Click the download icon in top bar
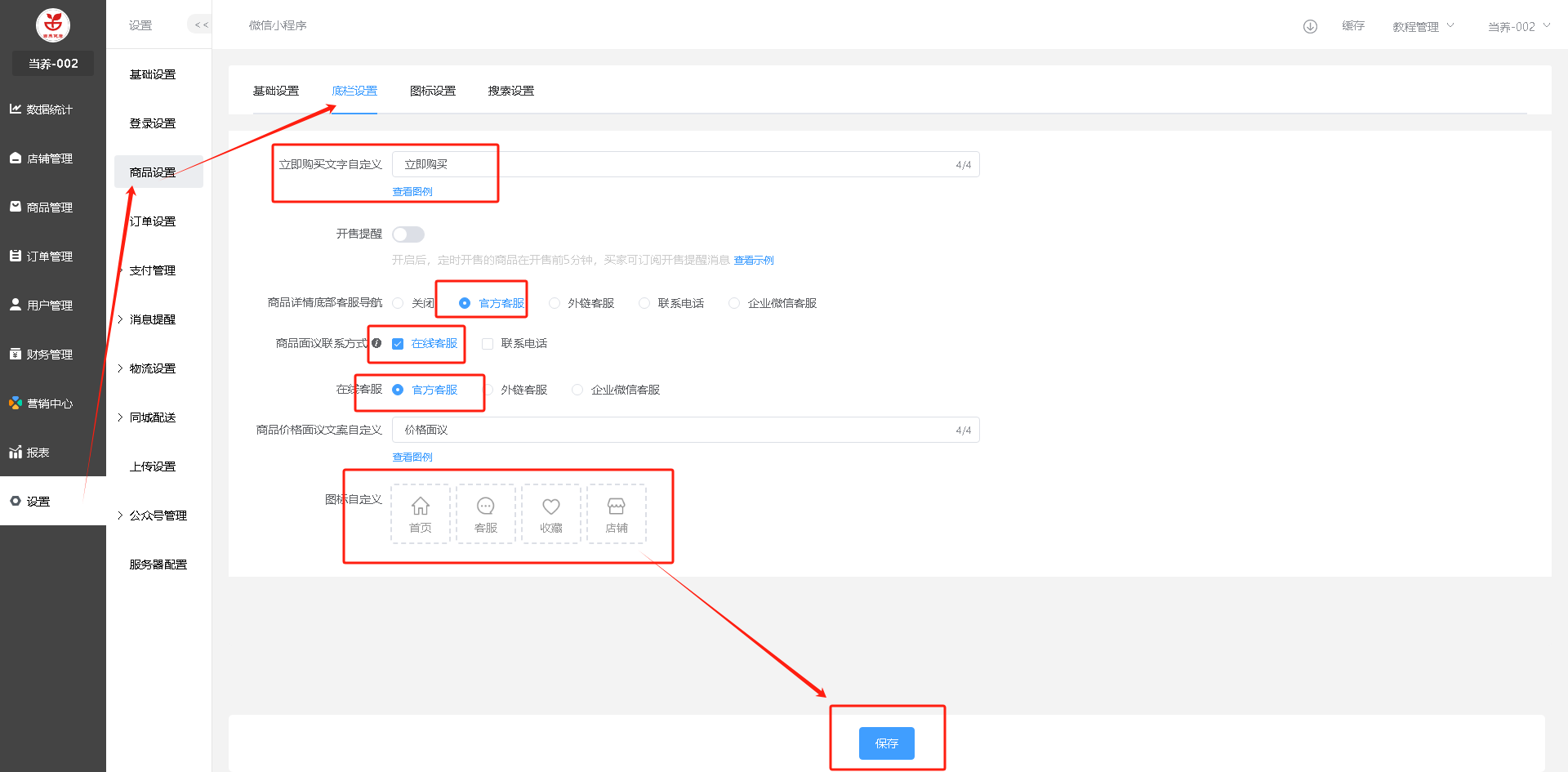The image size is (1568, 772). click(x=1310, y=26)
